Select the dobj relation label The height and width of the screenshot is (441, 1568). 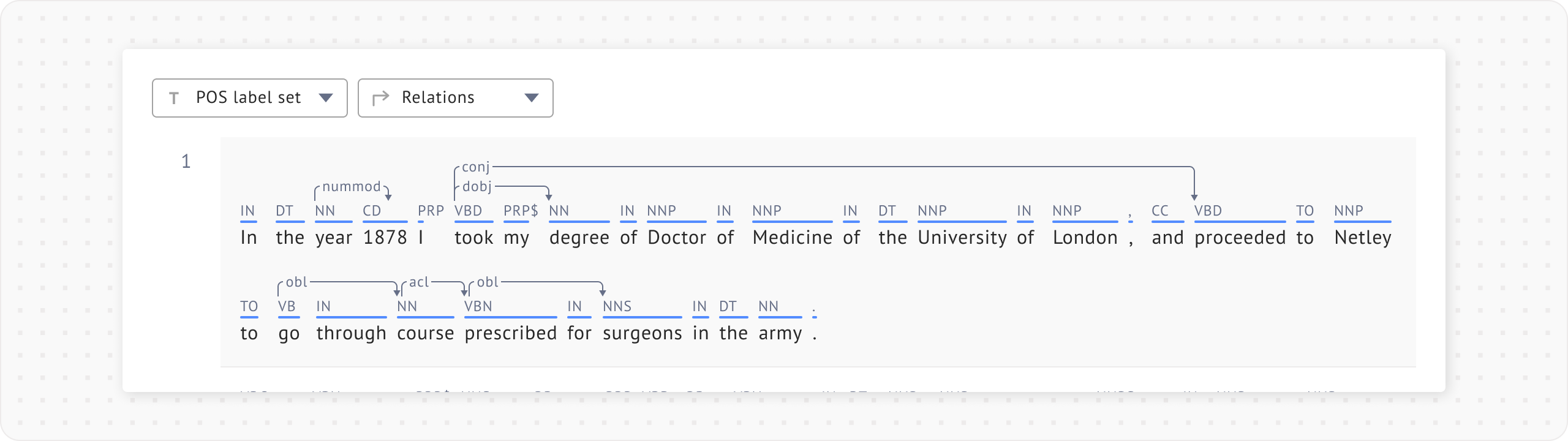coord(477,186)
